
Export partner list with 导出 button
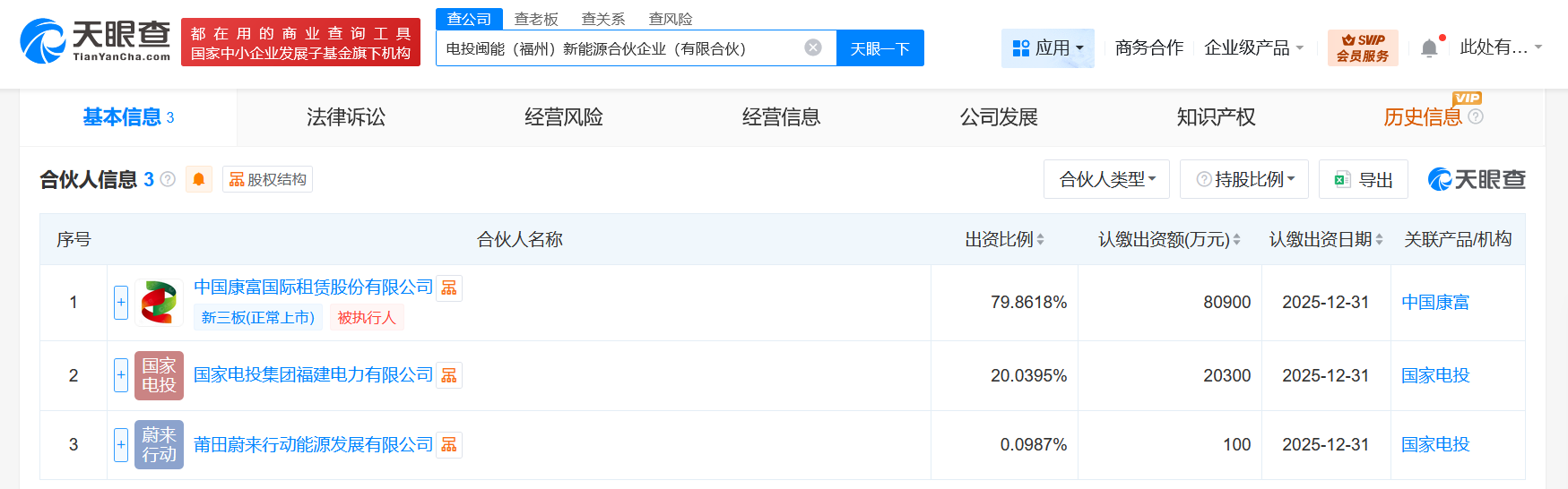(x=1363, y=179)
